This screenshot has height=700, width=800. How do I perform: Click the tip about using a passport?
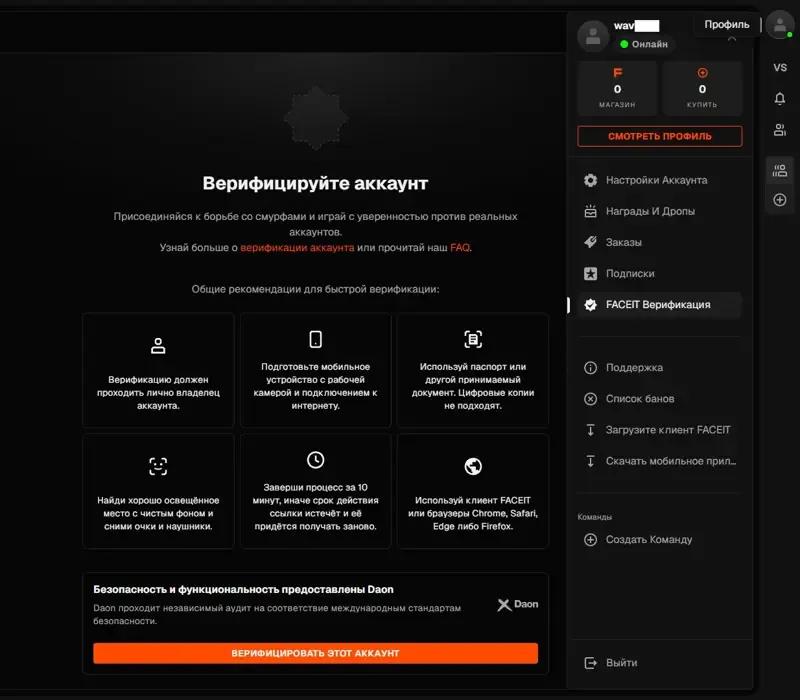(473, 370)
